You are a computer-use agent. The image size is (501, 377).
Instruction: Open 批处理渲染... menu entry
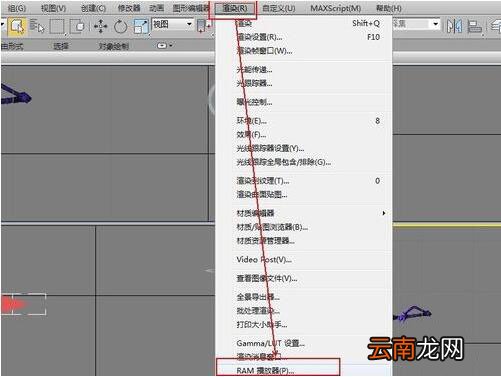[x=304, y=311]
